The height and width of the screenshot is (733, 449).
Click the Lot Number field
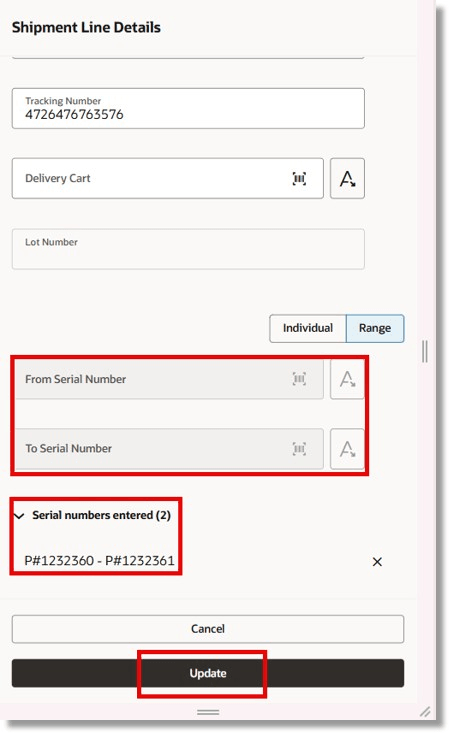click(x=188, y=249)
